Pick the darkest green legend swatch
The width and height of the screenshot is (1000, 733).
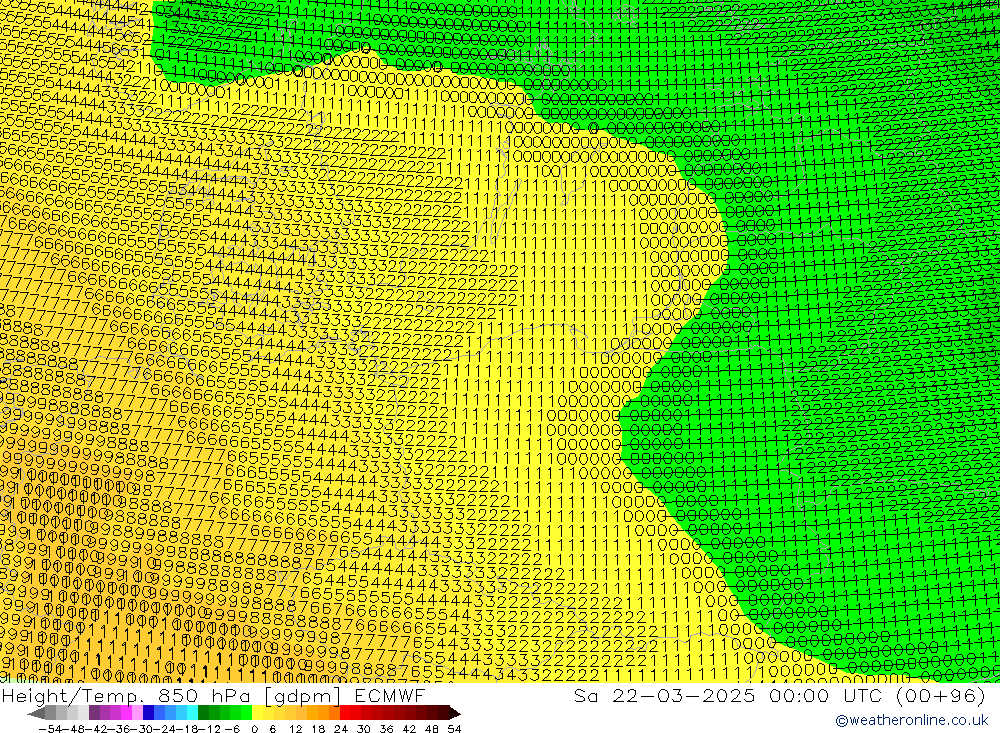(203, 713)
